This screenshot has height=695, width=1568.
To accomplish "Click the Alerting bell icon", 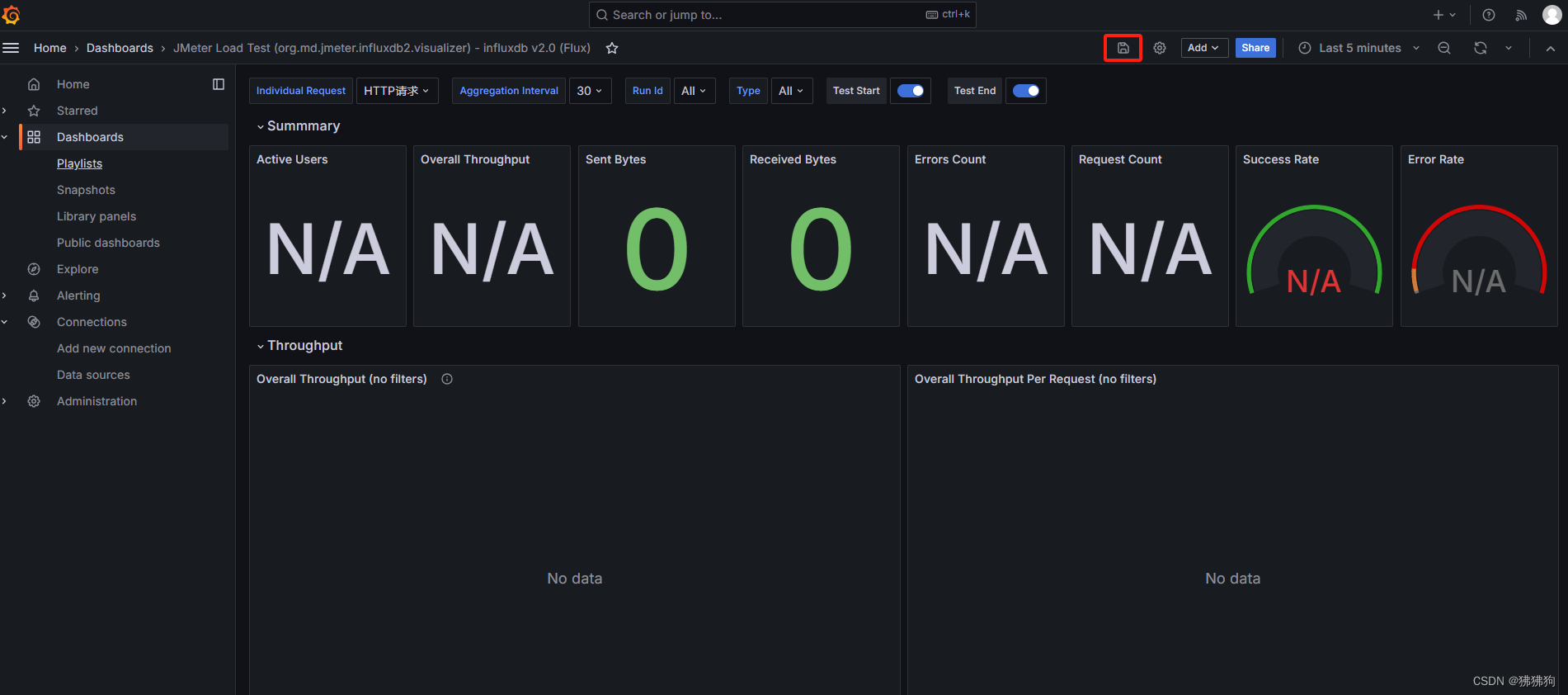I will click(x=34, y=295).
